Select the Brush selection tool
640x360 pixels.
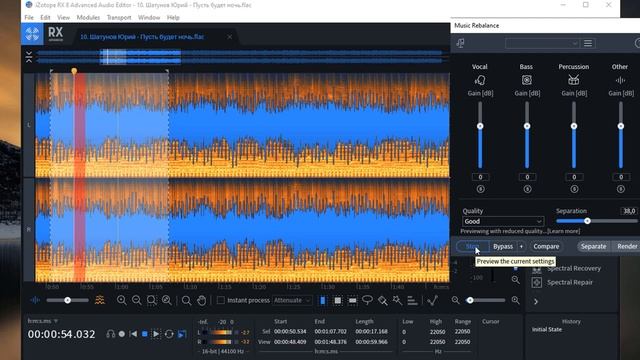[382, 301]
